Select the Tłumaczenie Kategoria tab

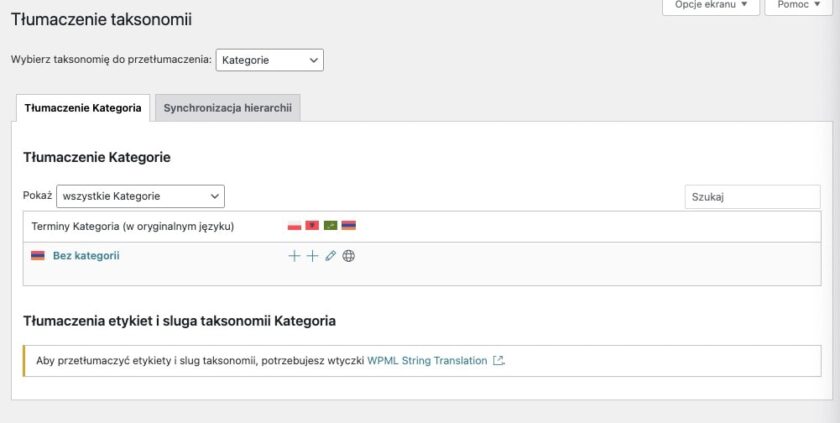coord(82,107)
